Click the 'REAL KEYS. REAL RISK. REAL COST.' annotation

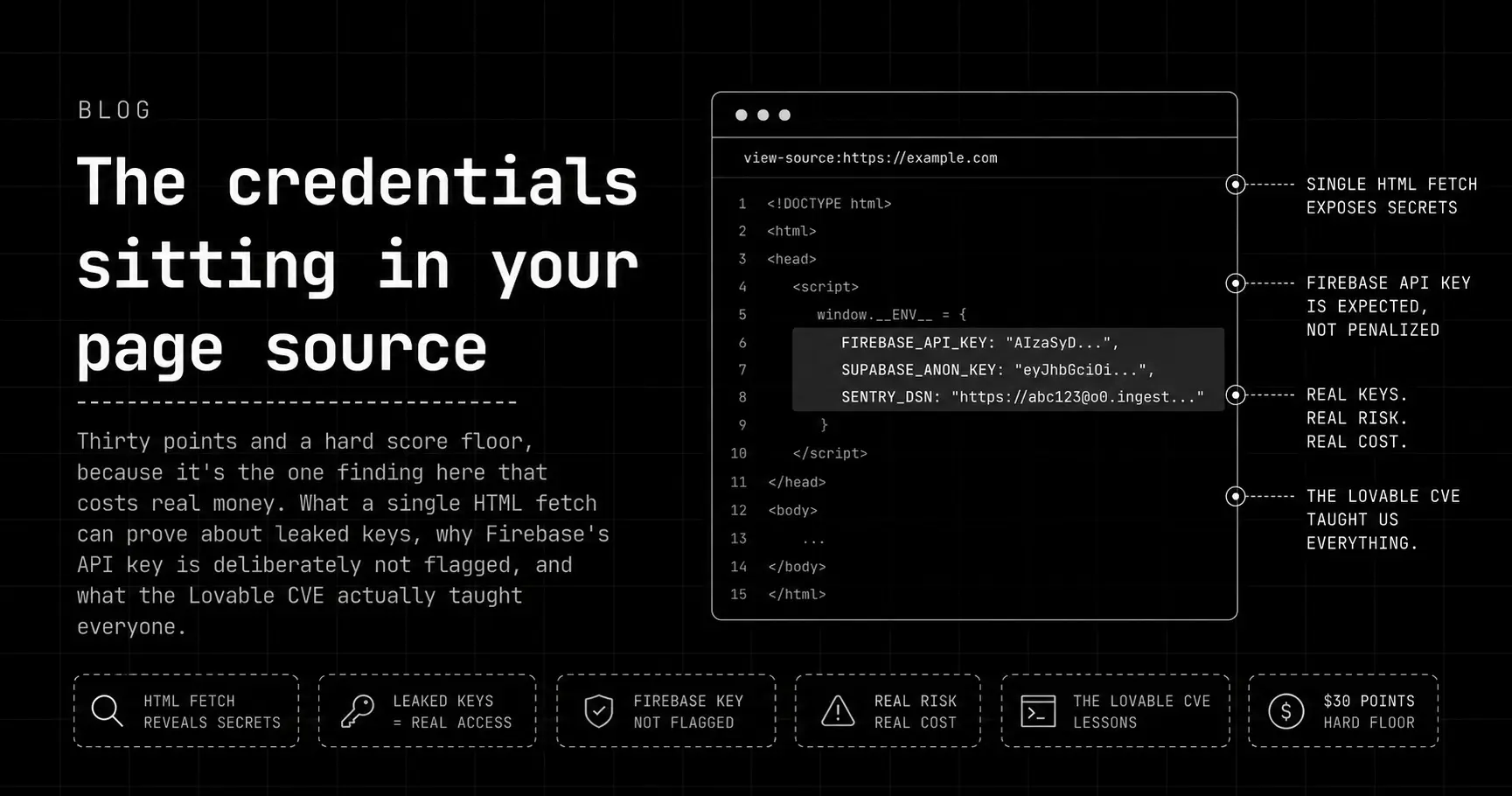1357,418
